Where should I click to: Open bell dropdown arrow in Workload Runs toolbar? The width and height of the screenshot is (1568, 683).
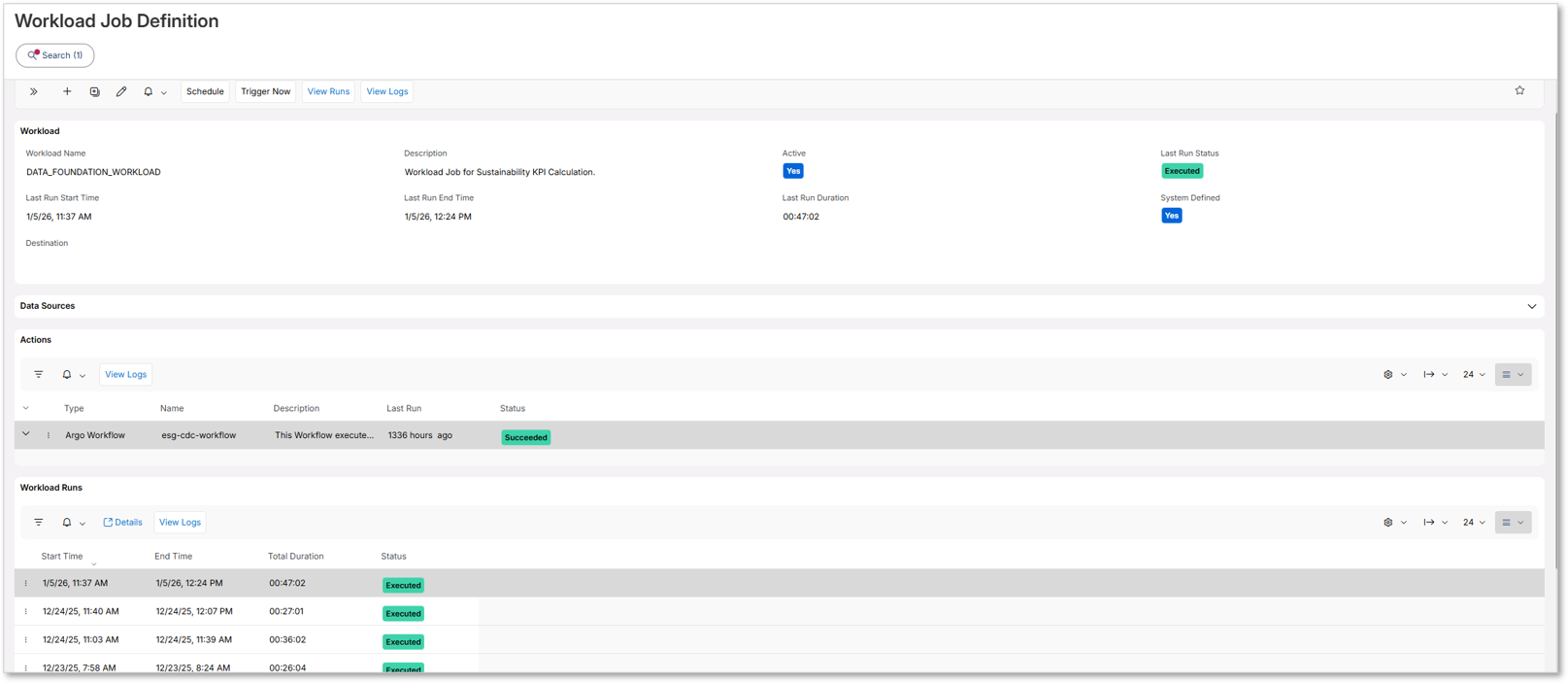coord(83,523)
